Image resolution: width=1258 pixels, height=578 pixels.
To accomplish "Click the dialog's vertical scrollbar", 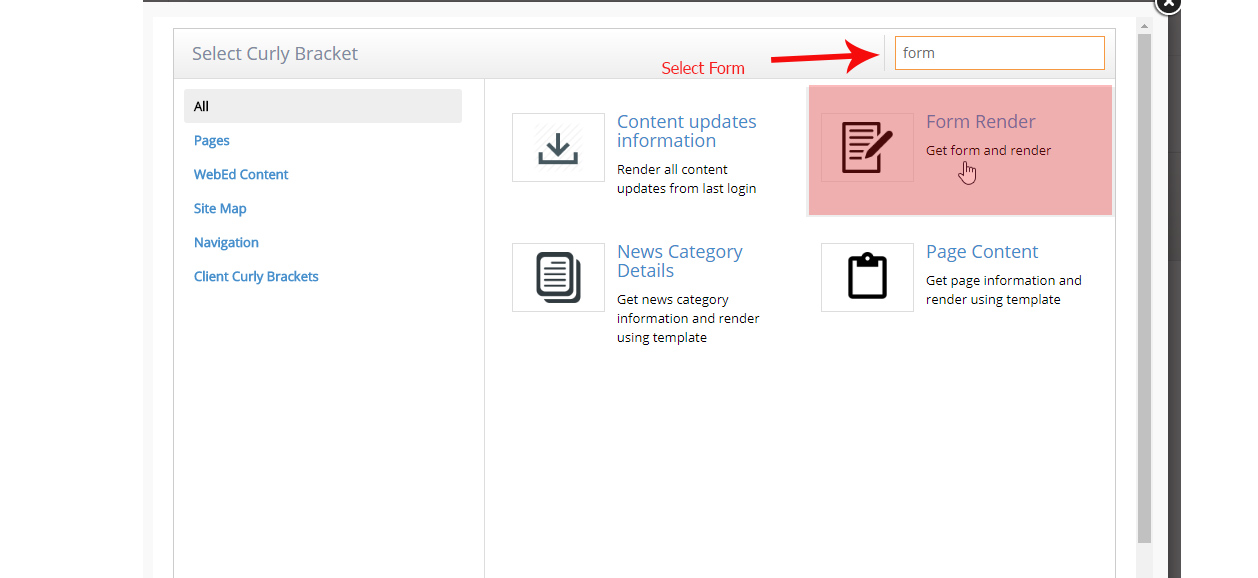I will (x=1144, y=290).
